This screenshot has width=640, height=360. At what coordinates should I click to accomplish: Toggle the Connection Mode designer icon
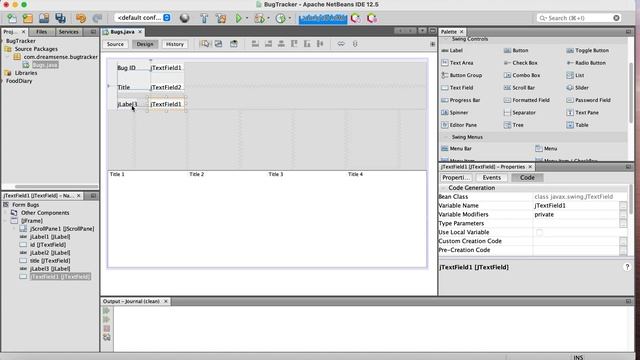click(x=219, y=44)
